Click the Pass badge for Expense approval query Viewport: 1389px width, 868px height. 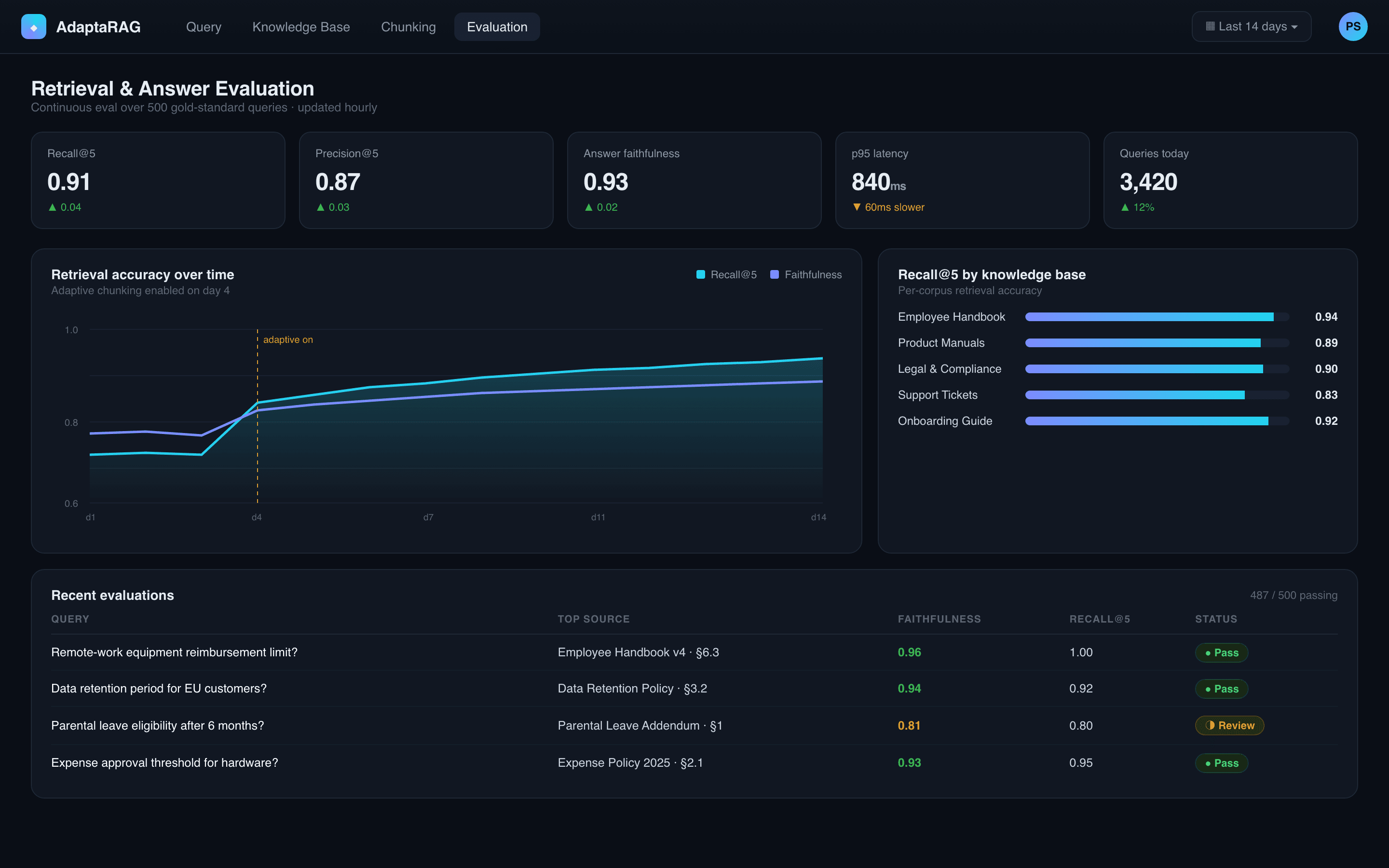[x=1221, y=763]
